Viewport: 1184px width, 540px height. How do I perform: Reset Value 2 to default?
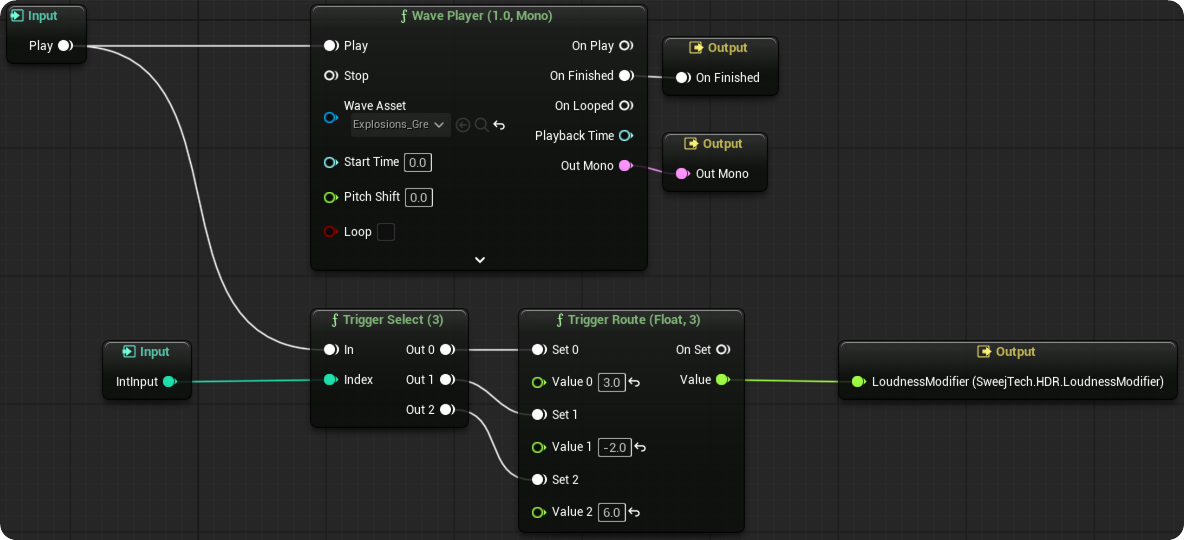pyautogui.click(x=634, y=513)
